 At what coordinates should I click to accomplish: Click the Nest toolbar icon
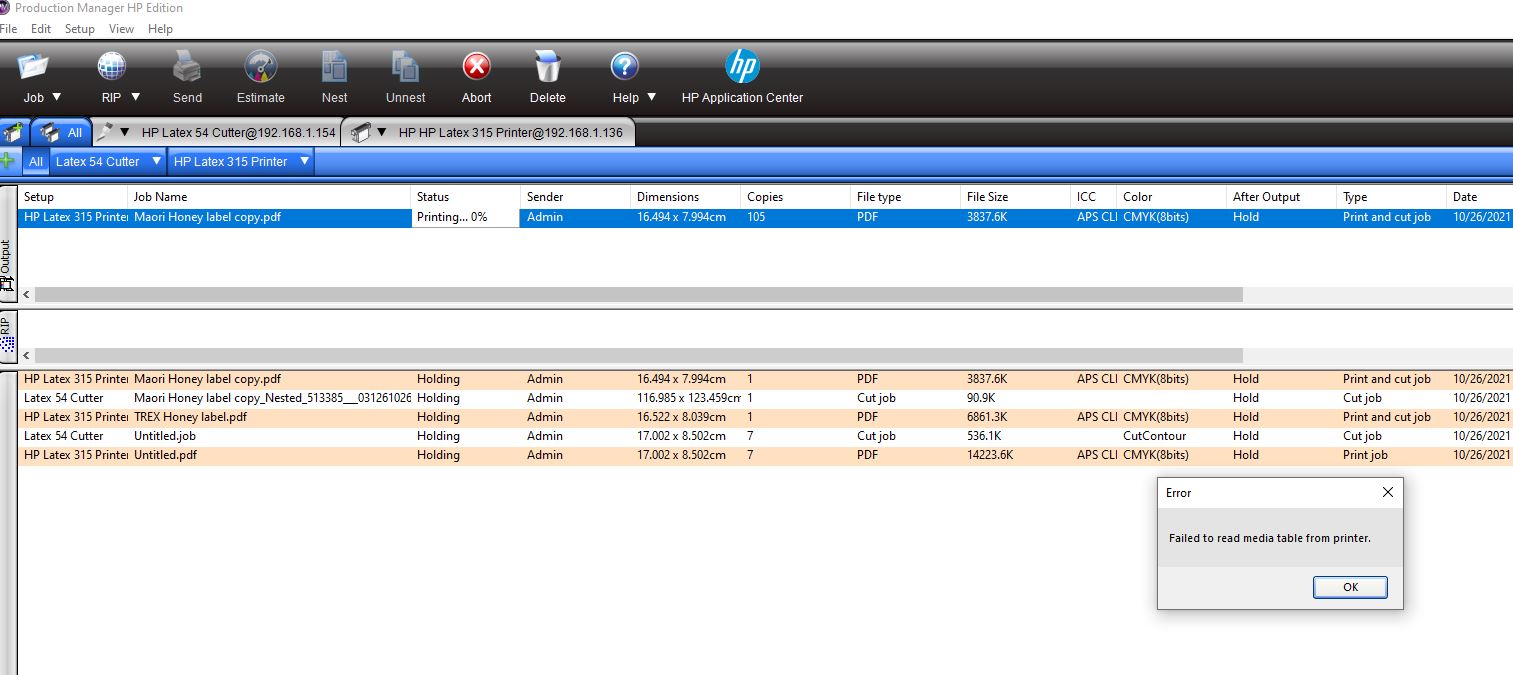(x=335, y=67)
